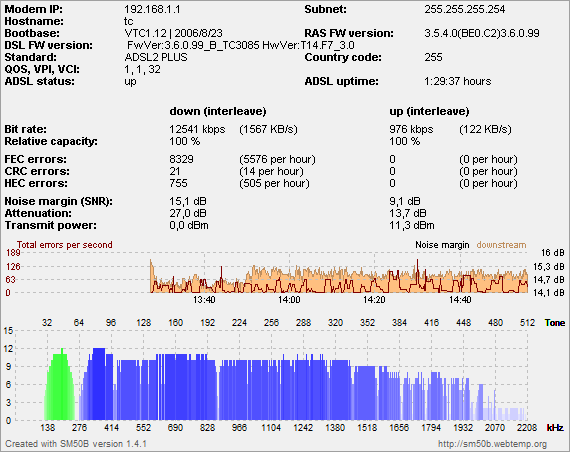Click the (122 KB/s) upstream value
The height and width of the screenshot is (452, 570).
(x=485, y=129)
